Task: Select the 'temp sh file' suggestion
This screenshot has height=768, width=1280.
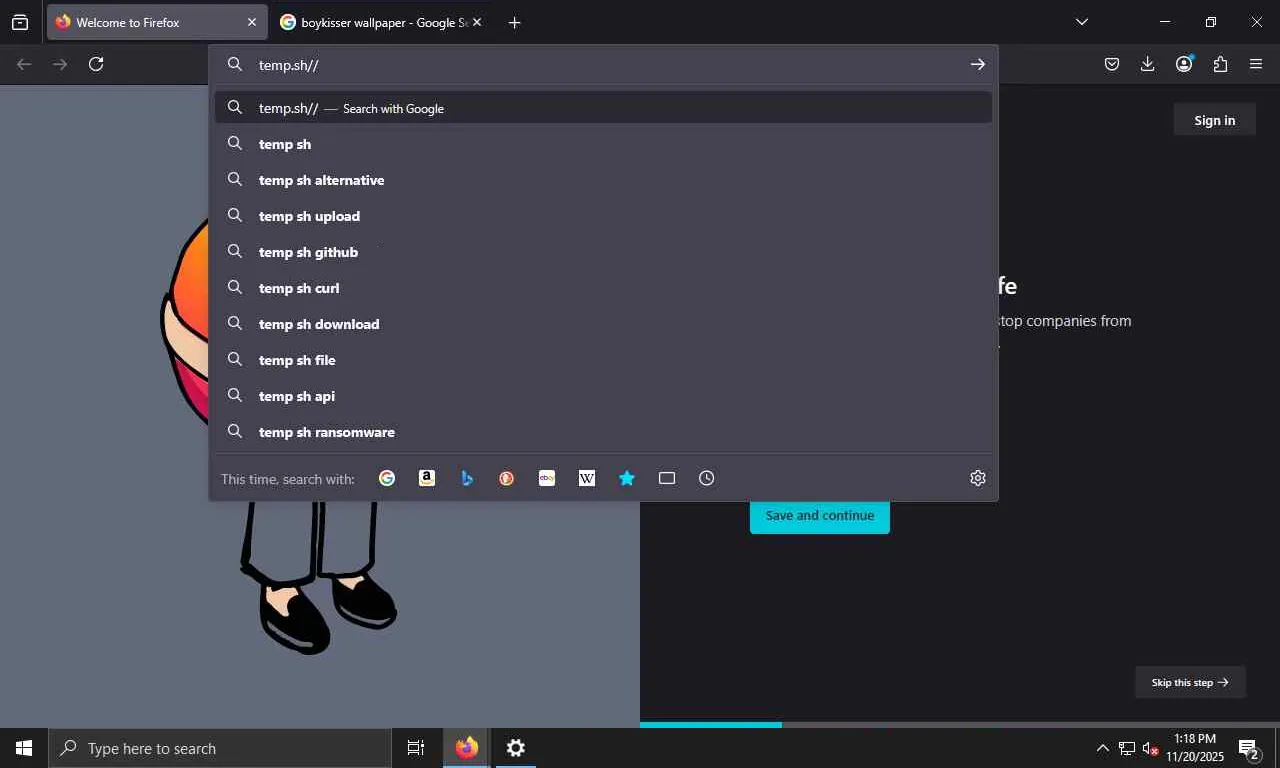Action: coord(603,360)
